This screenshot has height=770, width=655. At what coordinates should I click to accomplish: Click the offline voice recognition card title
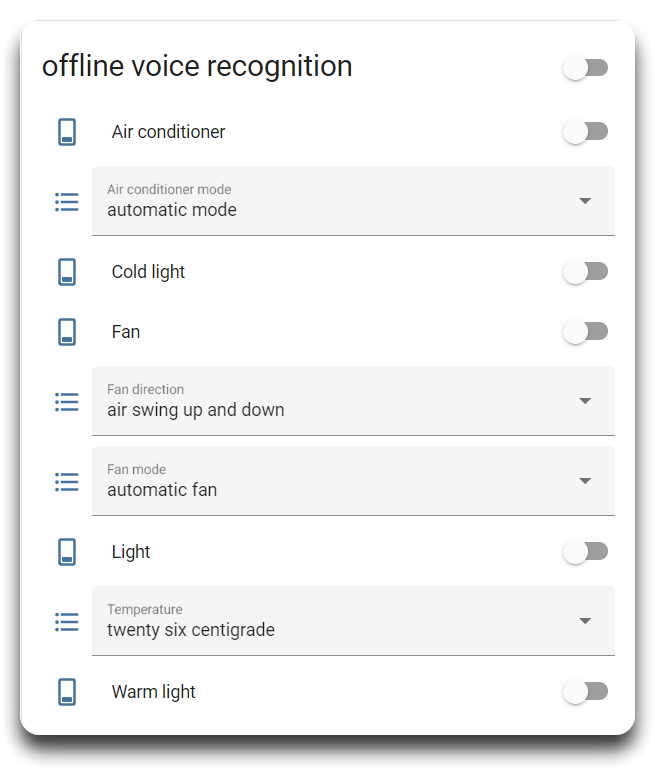pos(197,66)
